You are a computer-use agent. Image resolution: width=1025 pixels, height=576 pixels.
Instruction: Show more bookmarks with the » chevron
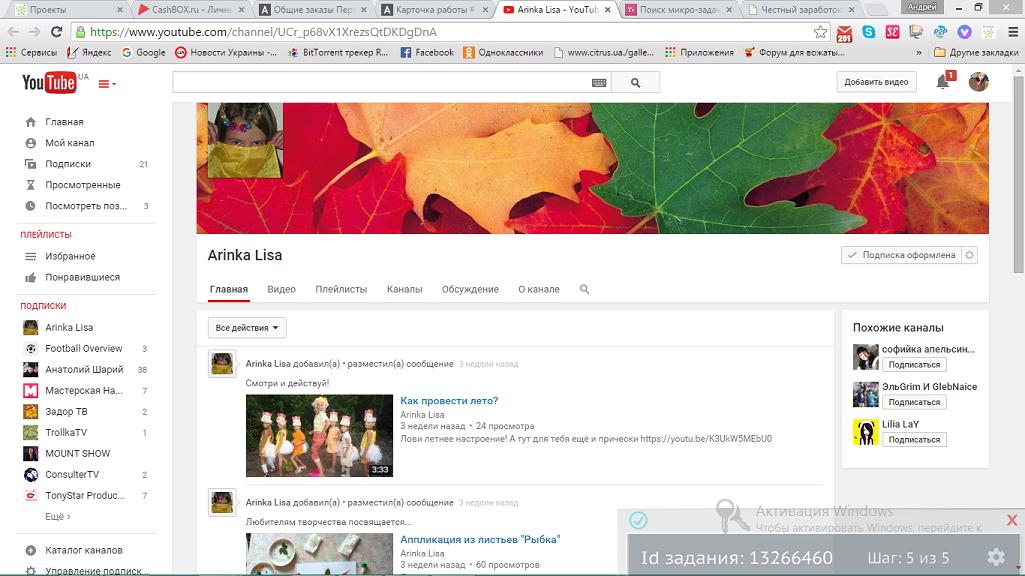point(919,52)
